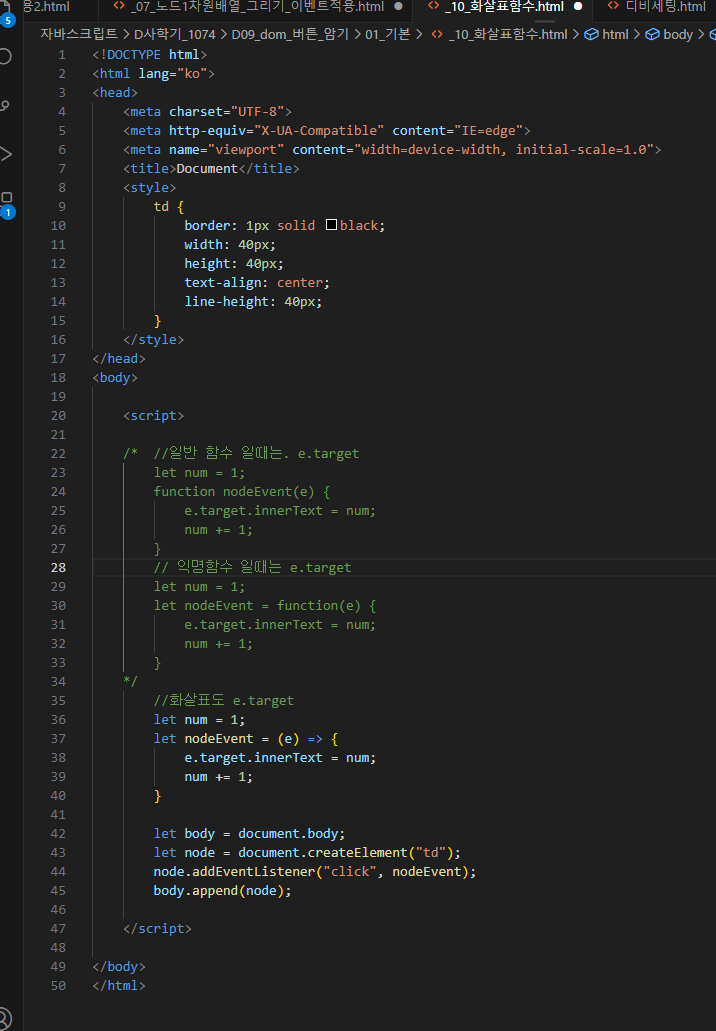Click 'text-align: center;' declaration
This screenshot has height=1031, width=716.
(x=257, y=283)
